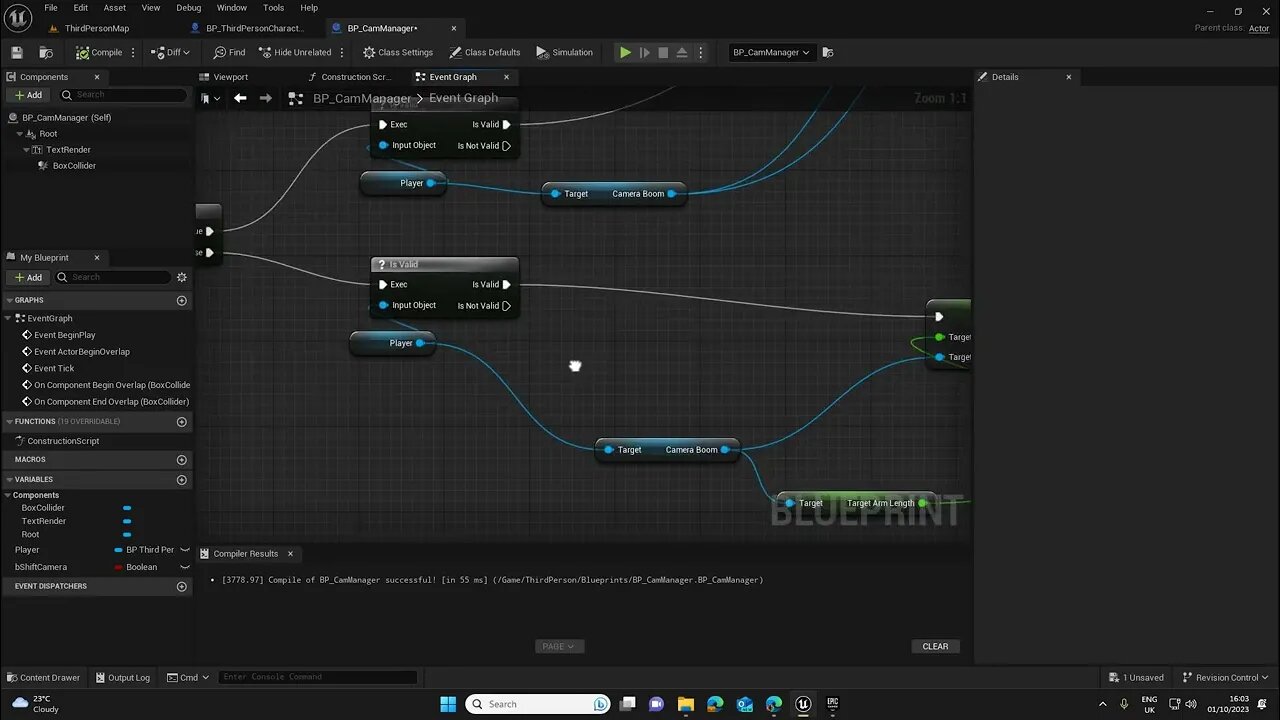Image resolution: width=1280 pixels, height=720 pixels.
Task: Click Root variable blue type pill
Action: [127, 534]
